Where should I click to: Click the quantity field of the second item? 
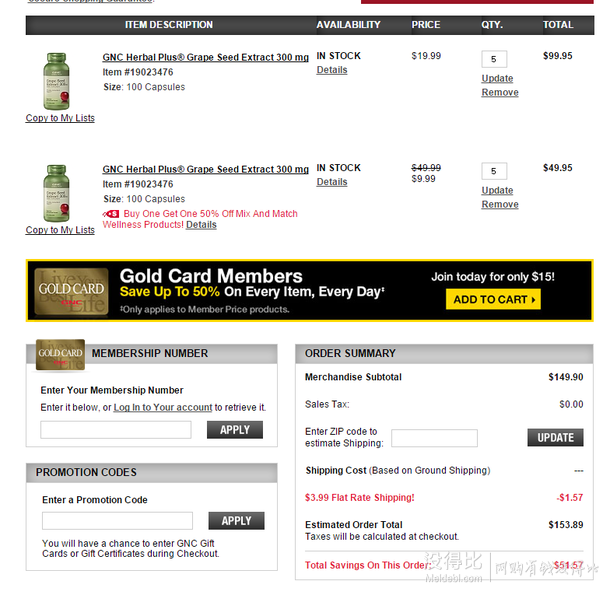[x=494, y=171]
